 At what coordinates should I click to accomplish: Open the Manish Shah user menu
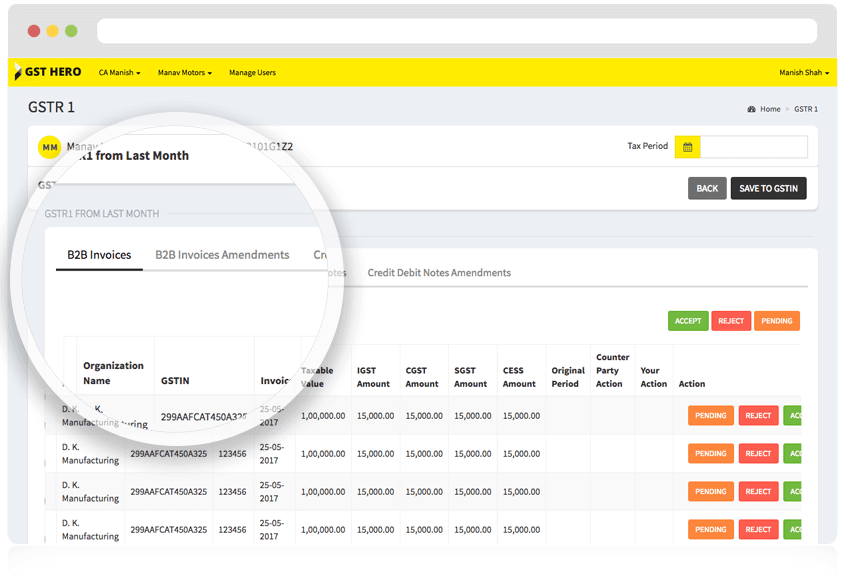click(x=804, y=72)
